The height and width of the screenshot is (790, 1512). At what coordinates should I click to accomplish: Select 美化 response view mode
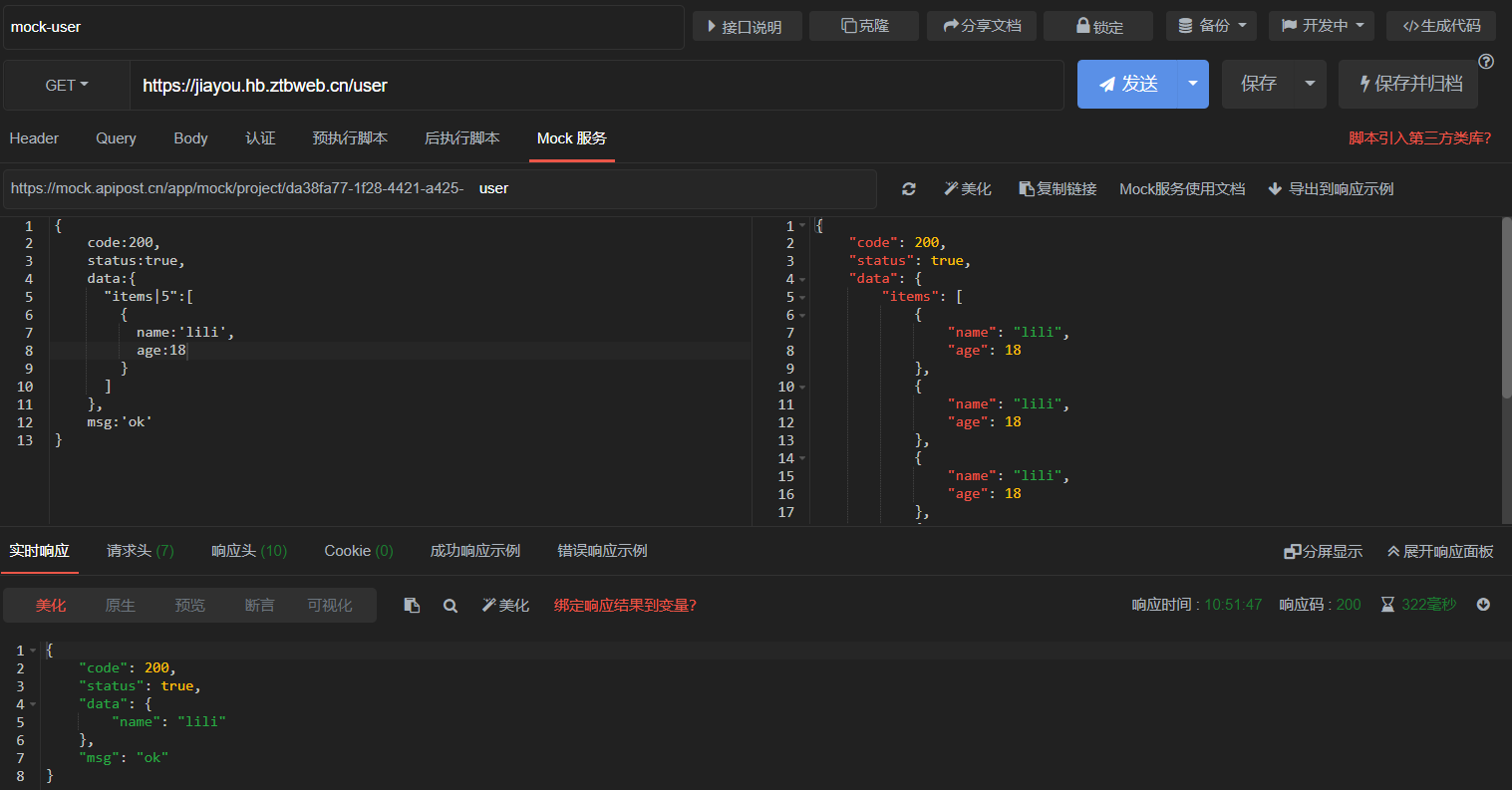point(51,606)
